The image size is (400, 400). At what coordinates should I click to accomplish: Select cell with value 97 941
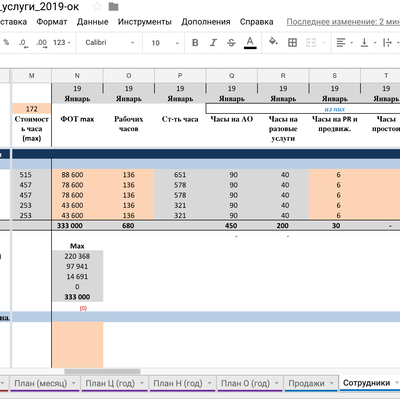pos(77,266)
